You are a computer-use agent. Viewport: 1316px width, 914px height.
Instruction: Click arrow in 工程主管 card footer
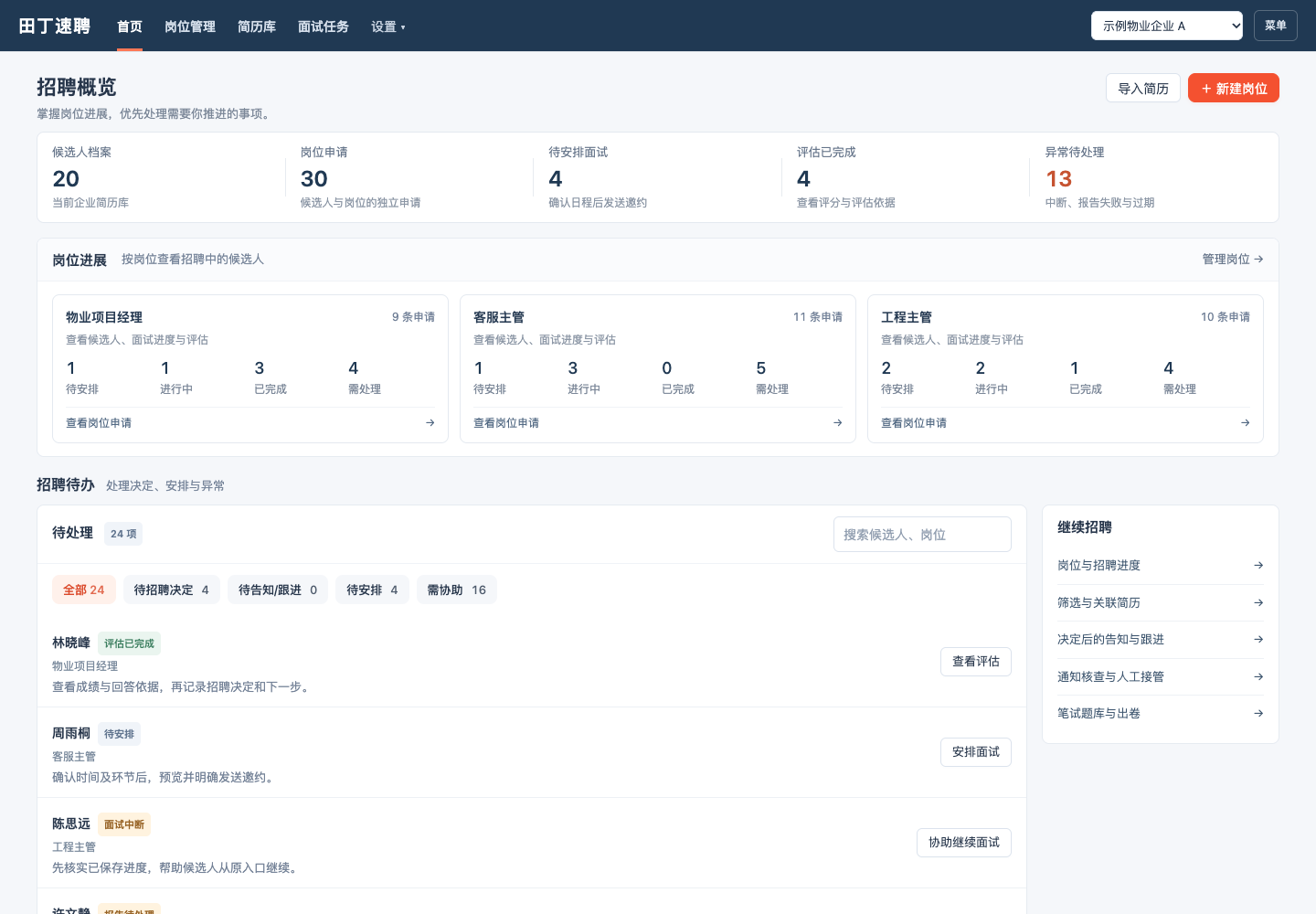(x=1246, y=423)
